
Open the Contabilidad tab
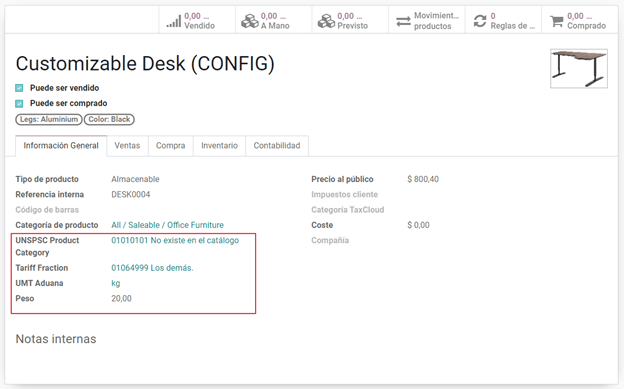tap(277, 146)
